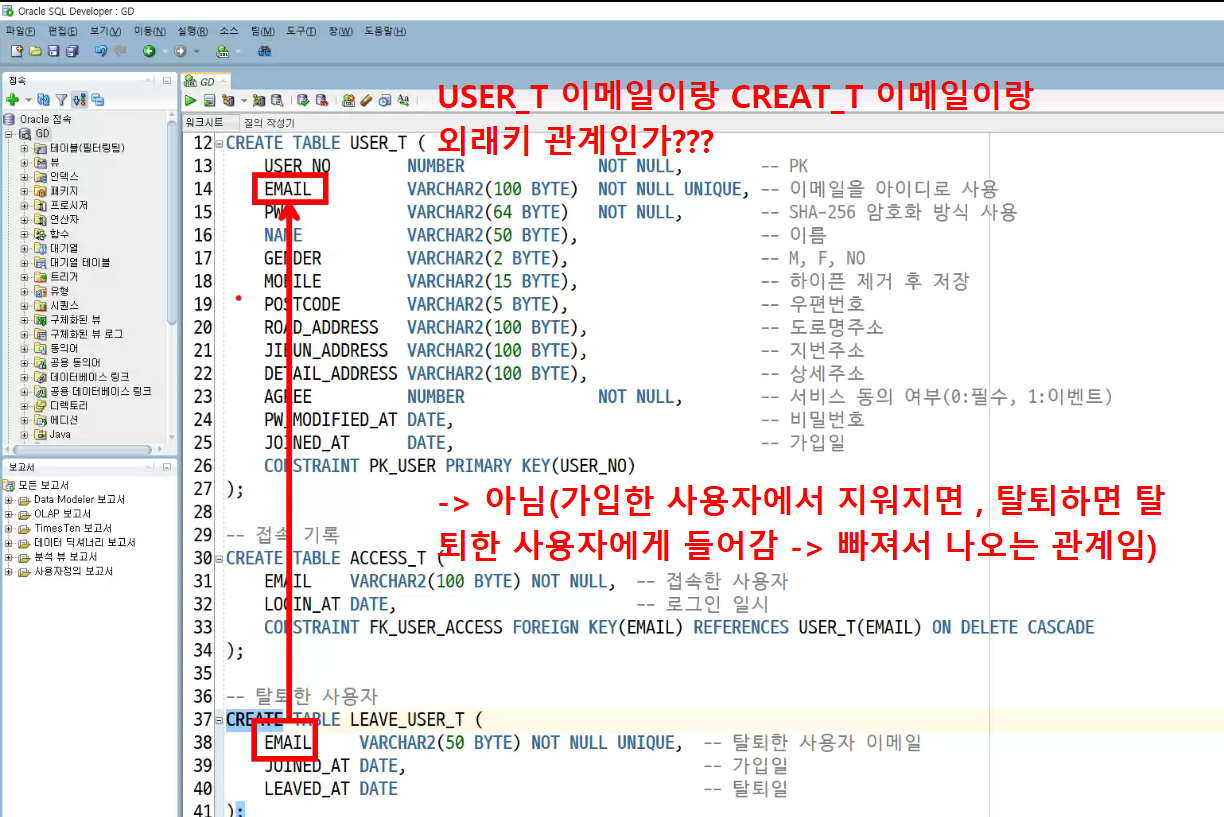Open the 실행(R) menu
The width and height of the screenshot is (1224, 817).
point(192,31)
